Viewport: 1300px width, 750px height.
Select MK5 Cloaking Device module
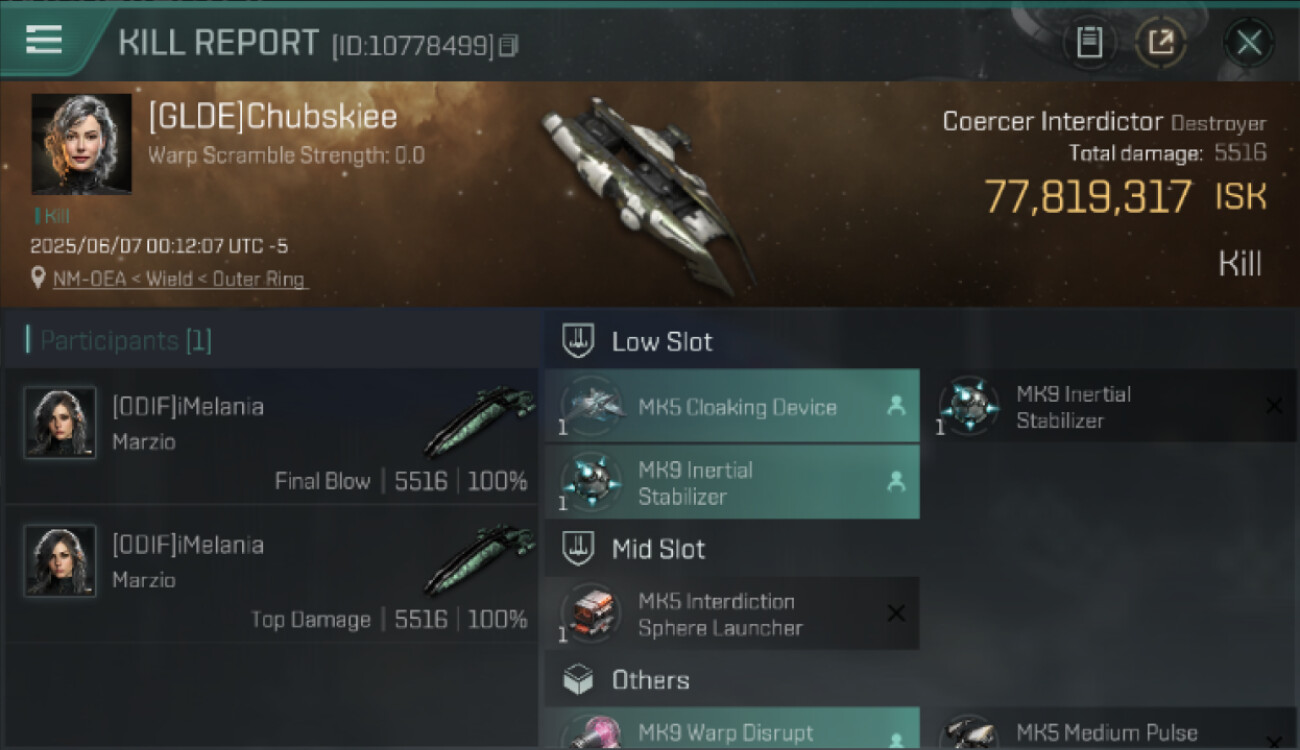(732, 406)
